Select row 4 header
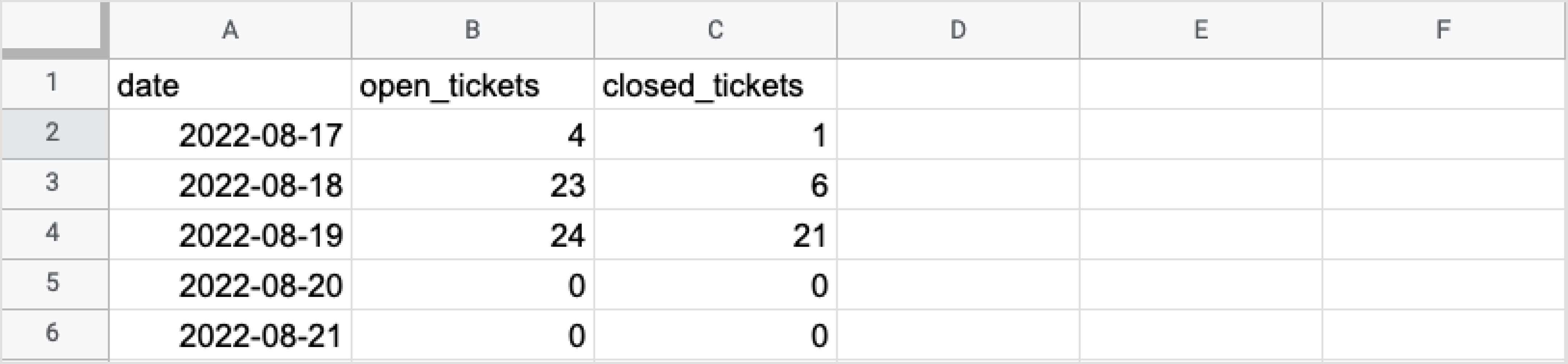The image size is (1568, 364). pyautogui.click(x=54, y=234)
